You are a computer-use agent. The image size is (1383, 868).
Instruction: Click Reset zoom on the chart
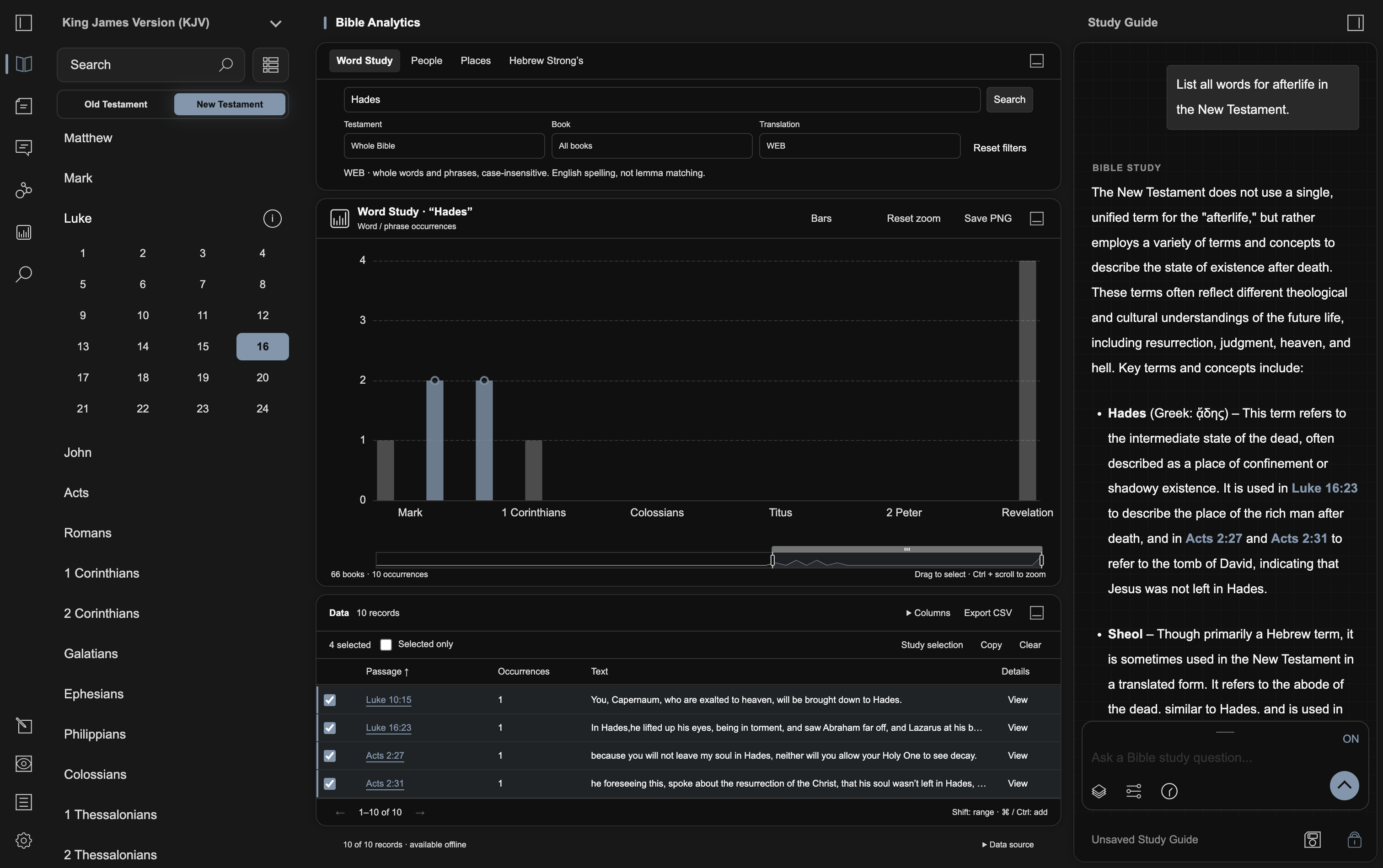(x=913, y=218)
